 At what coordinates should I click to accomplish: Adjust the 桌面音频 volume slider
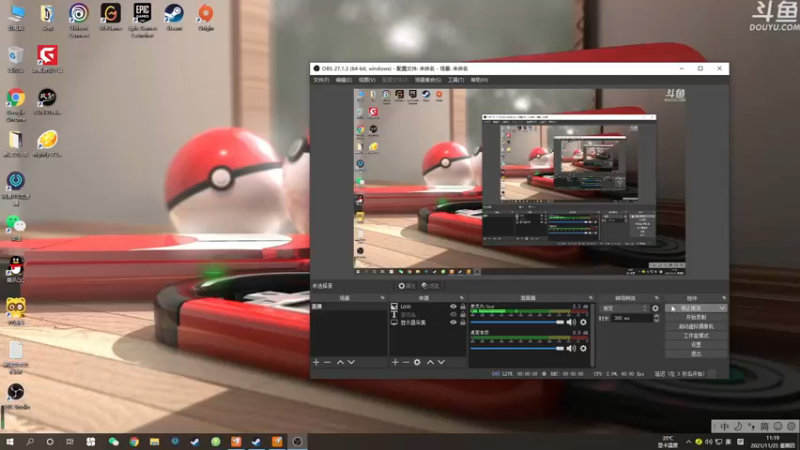coord(517,348)
